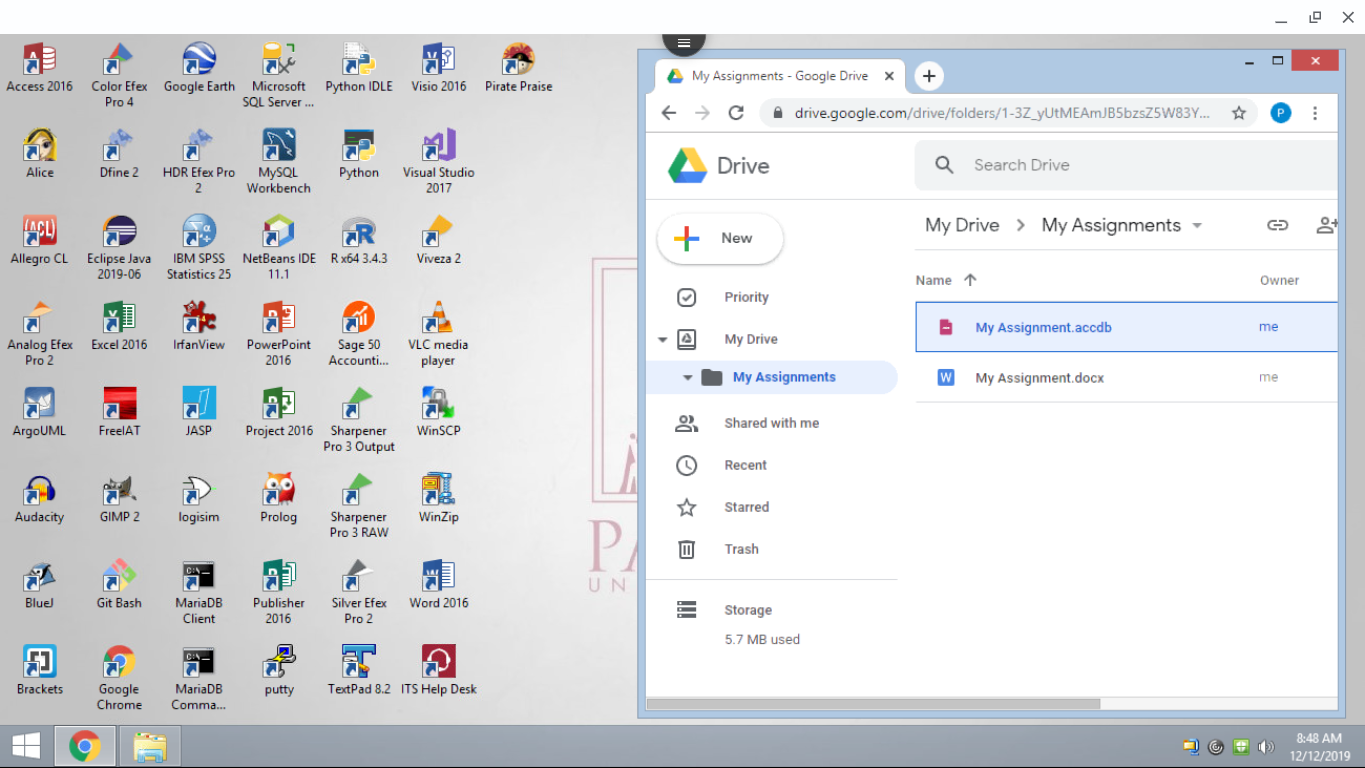Open Shared with me section

click(x=771, y=423)
